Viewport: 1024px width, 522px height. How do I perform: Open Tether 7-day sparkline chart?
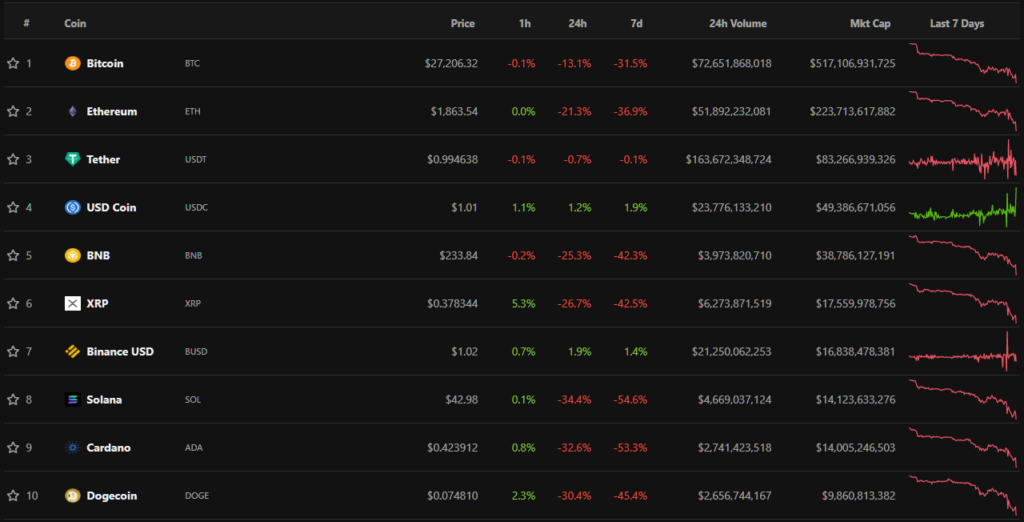pos(962,160)
